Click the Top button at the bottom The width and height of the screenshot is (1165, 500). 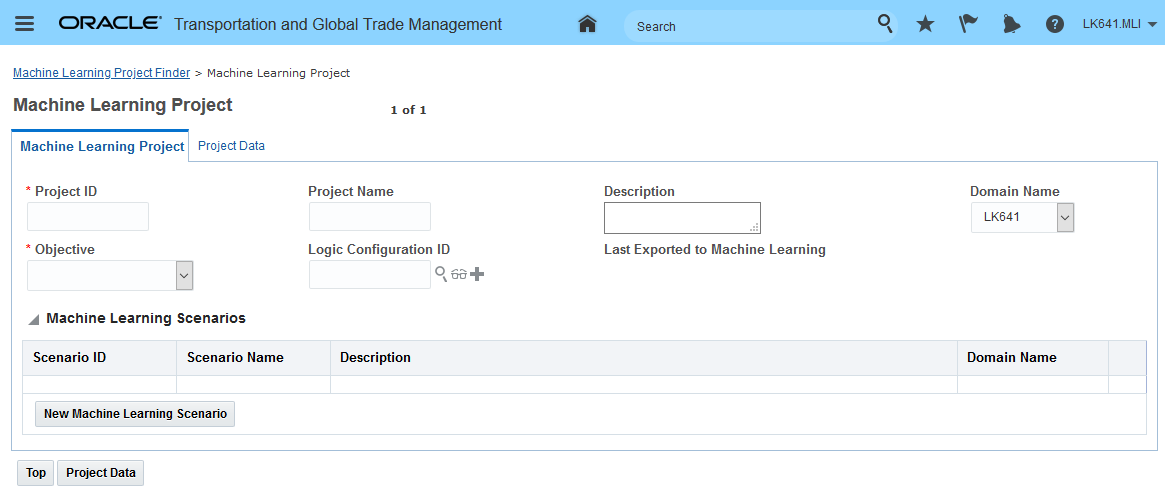pyautogui.click(x=36, y=473)
